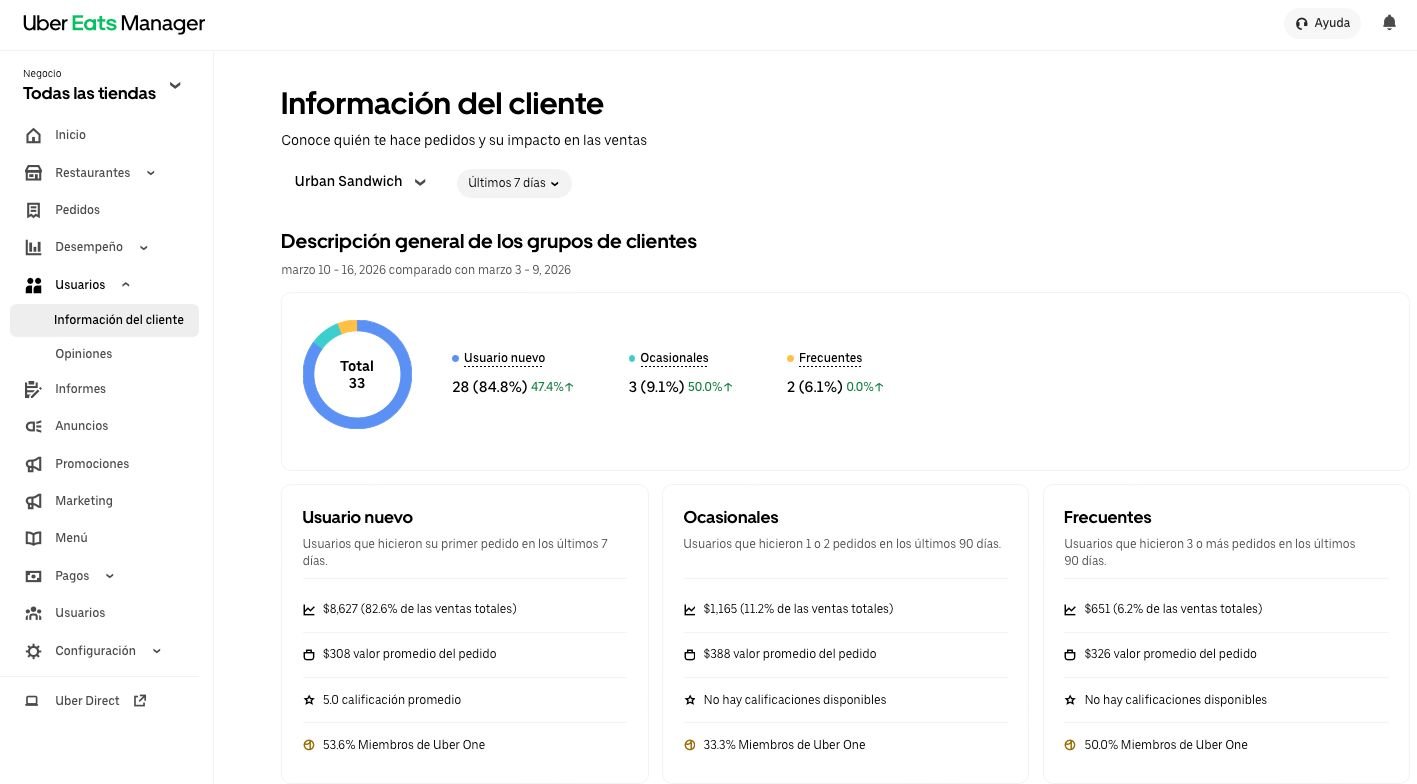Click the Total 33 donut chart
Image resolution: width=1417 pixels, height=784 pixels.
pyautogui.click(x=357, y=374)
